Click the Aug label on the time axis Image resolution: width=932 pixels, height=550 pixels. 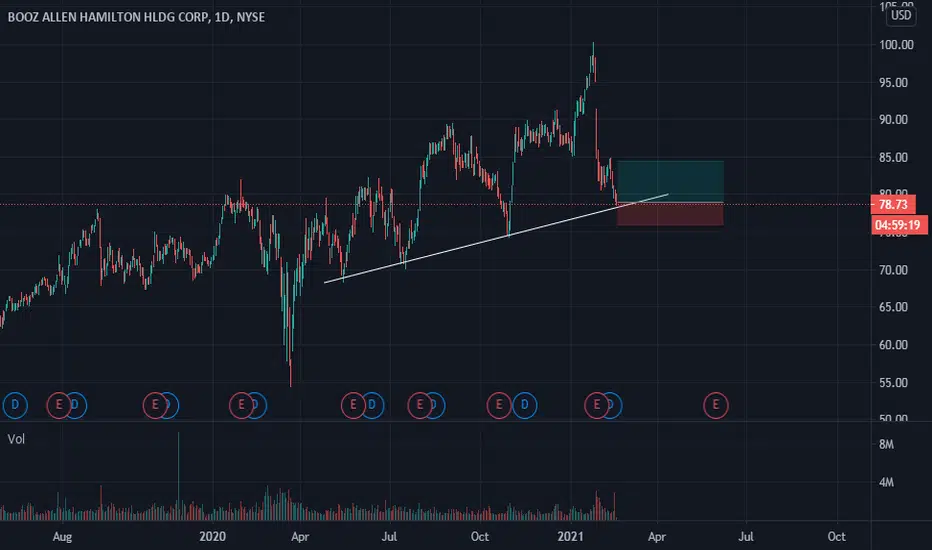[x=62, y=537]
